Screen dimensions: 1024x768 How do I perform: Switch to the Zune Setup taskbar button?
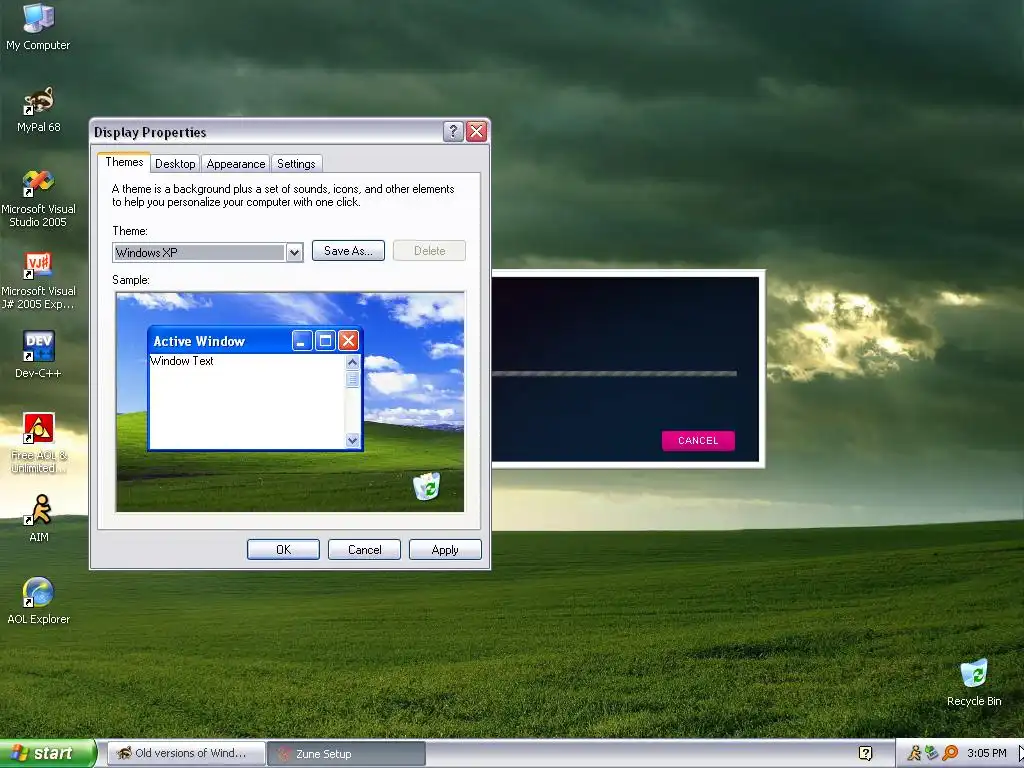click(346, 754)
